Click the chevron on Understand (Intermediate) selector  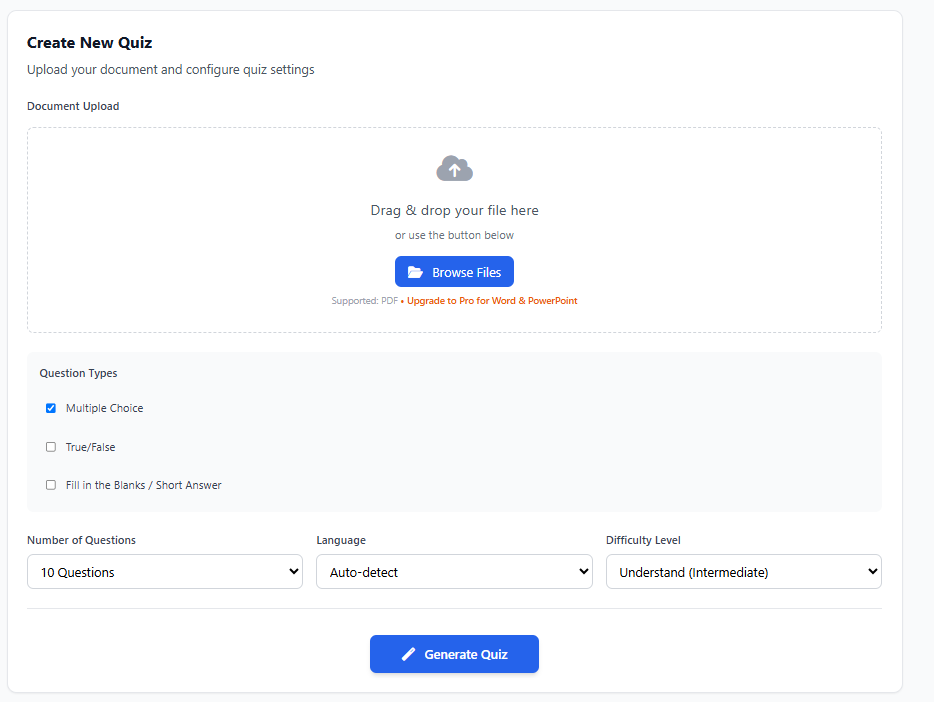coord(873,571)
